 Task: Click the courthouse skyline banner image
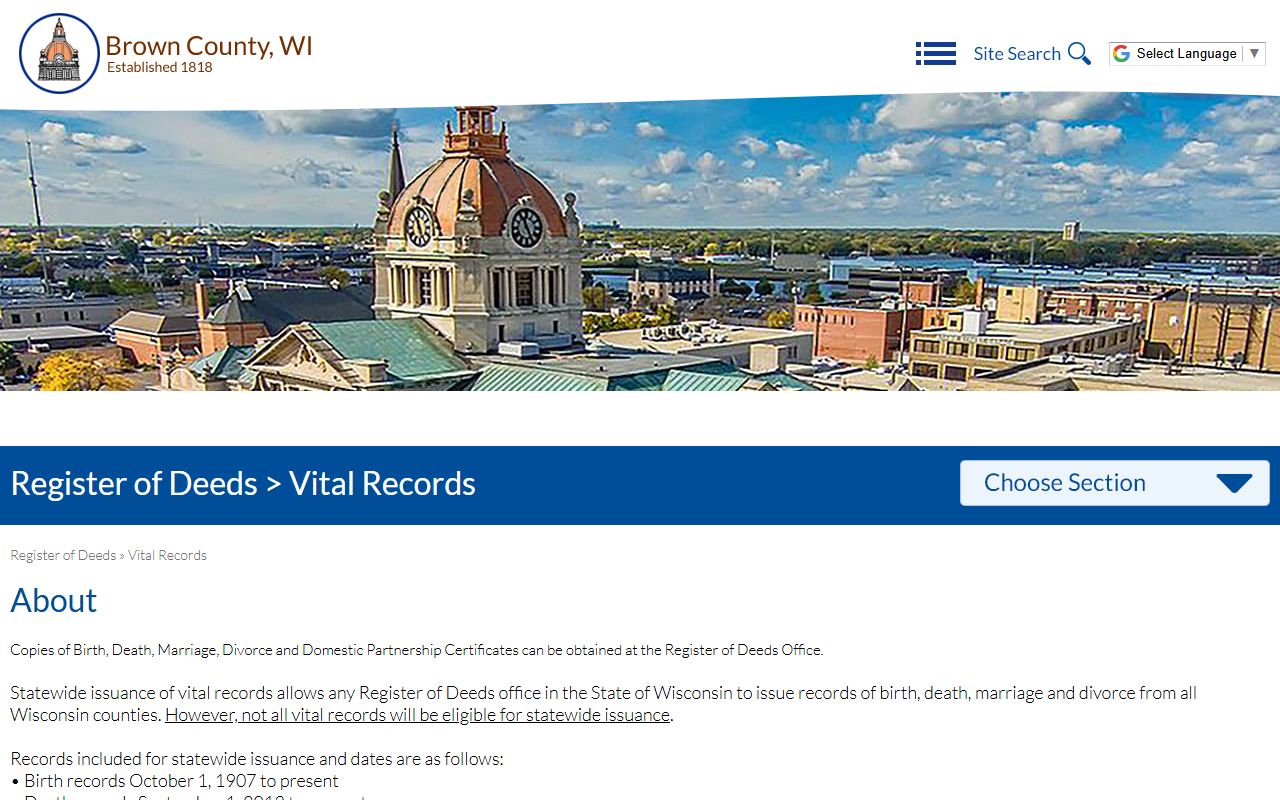click(x=640, y=243)
